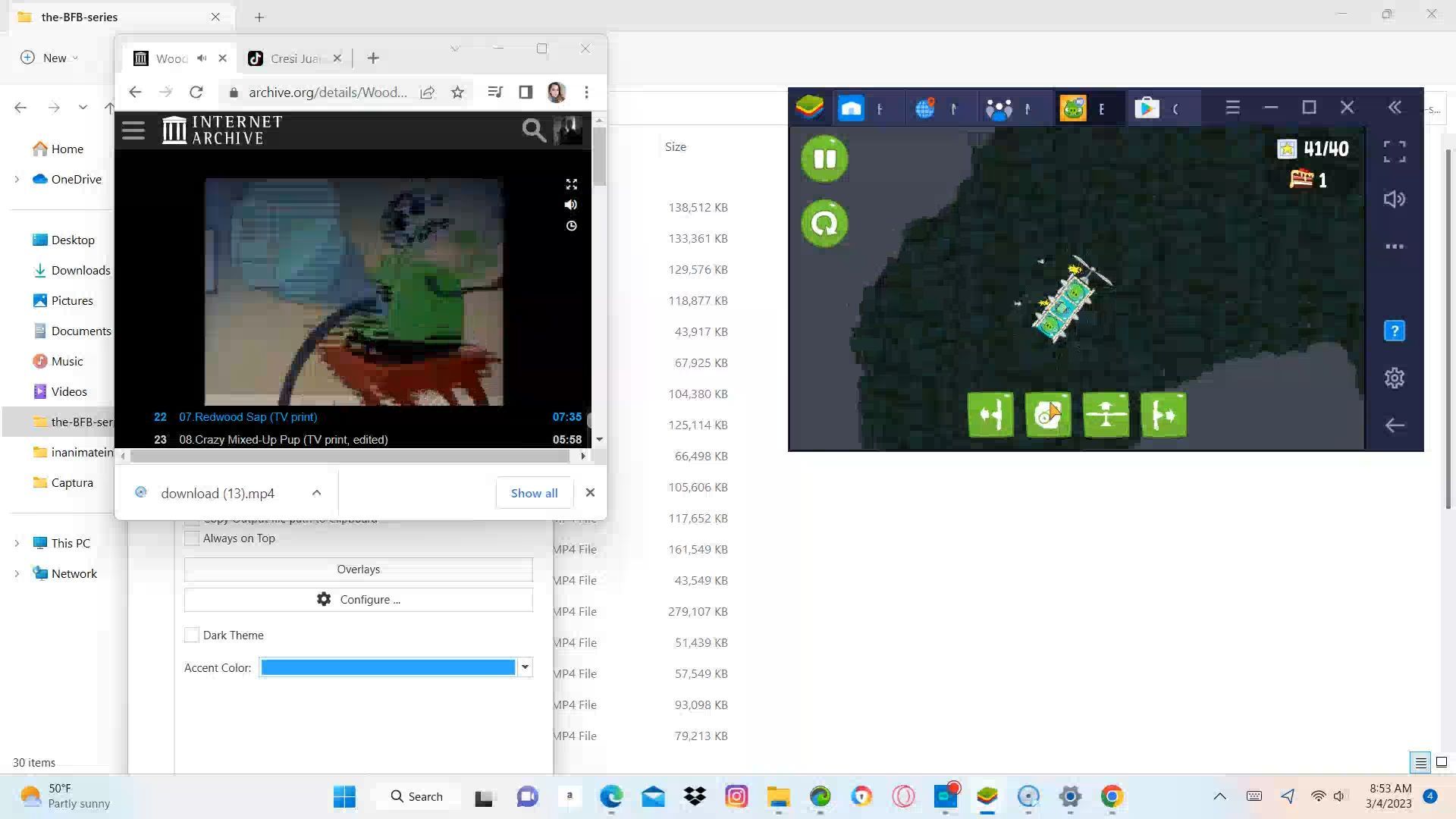Viewport: 1456px width, 819px height.
Task: Click the archive page vertical scrollbar
Action: pos(599,158)
